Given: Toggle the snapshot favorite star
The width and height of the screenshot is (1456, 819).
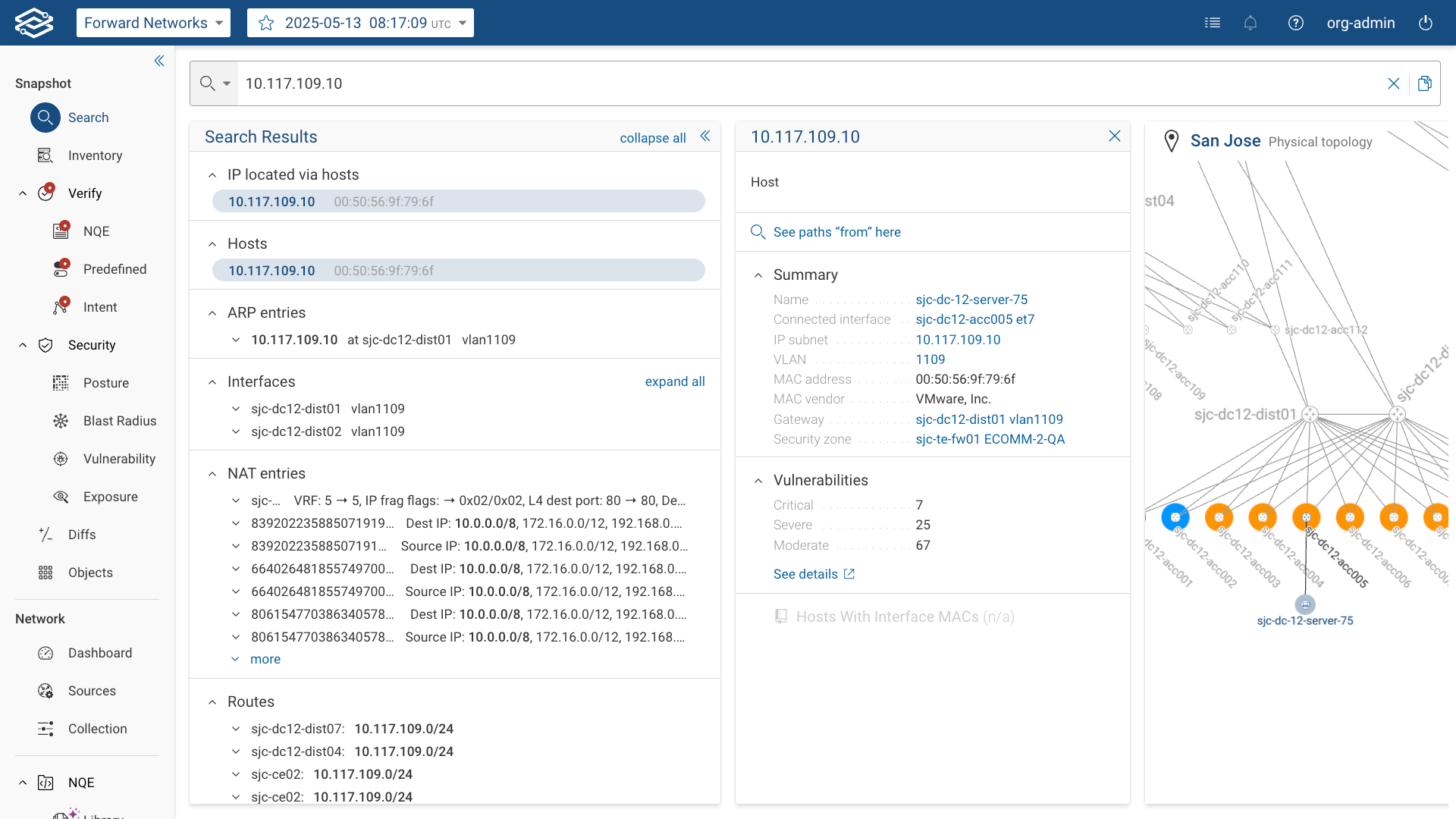Looking at the screenshot, I should [266, 23].
